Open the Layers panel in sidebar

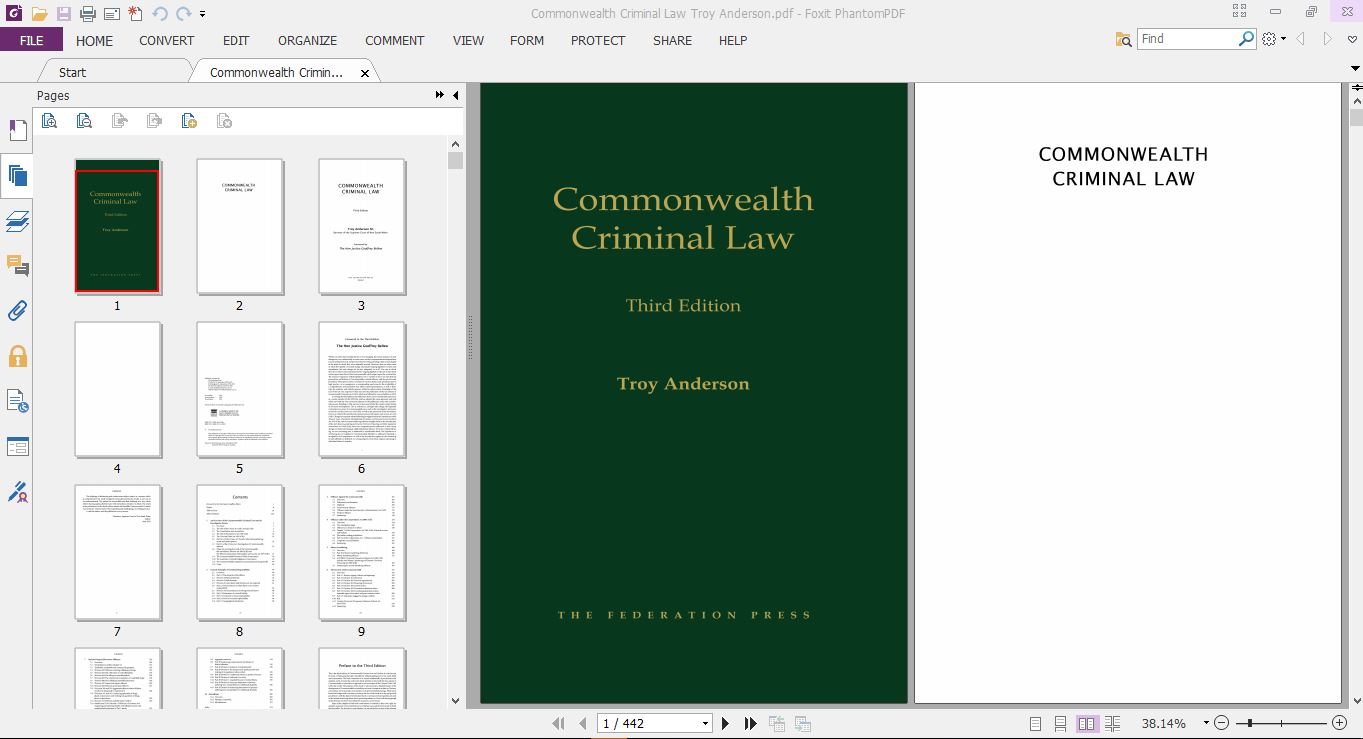pos(17,221)
